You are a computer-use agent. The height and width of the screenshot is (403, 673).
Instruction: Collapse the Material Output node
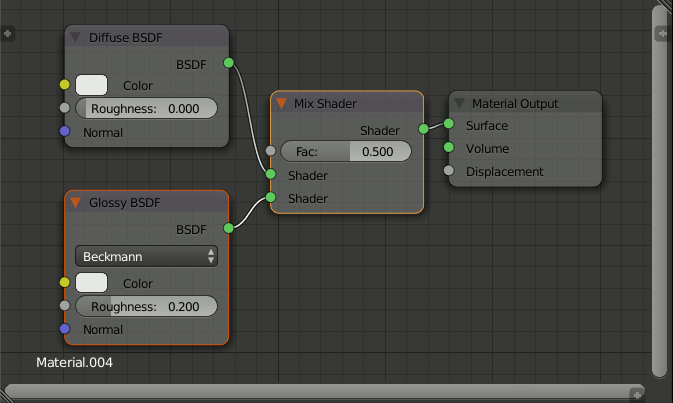tap(459, 103)
